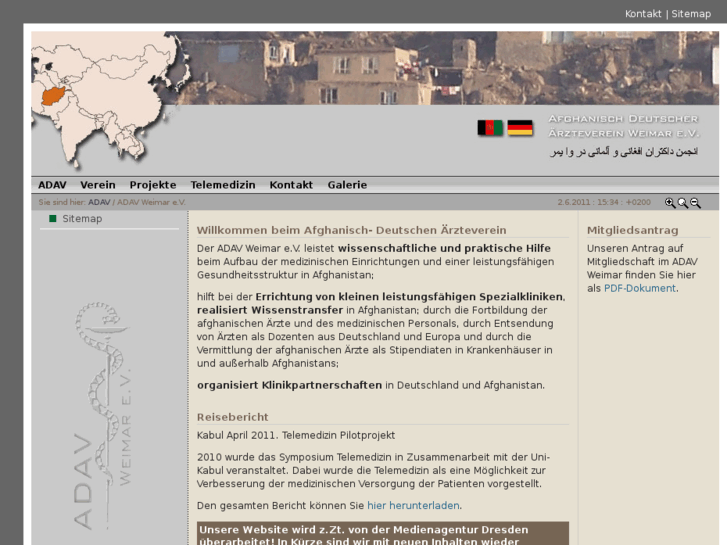727x545 pixels.
Task: Open the PDF-Dokument membership link
Action: point(640,289)
